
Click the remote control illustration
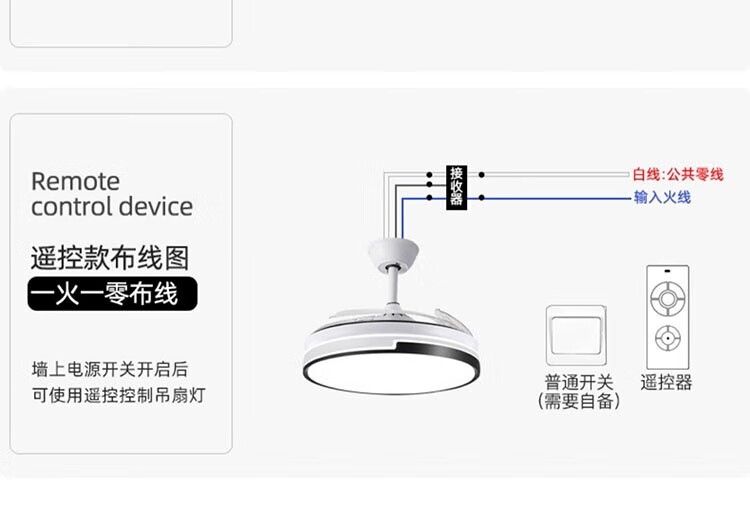pos(668,317)
